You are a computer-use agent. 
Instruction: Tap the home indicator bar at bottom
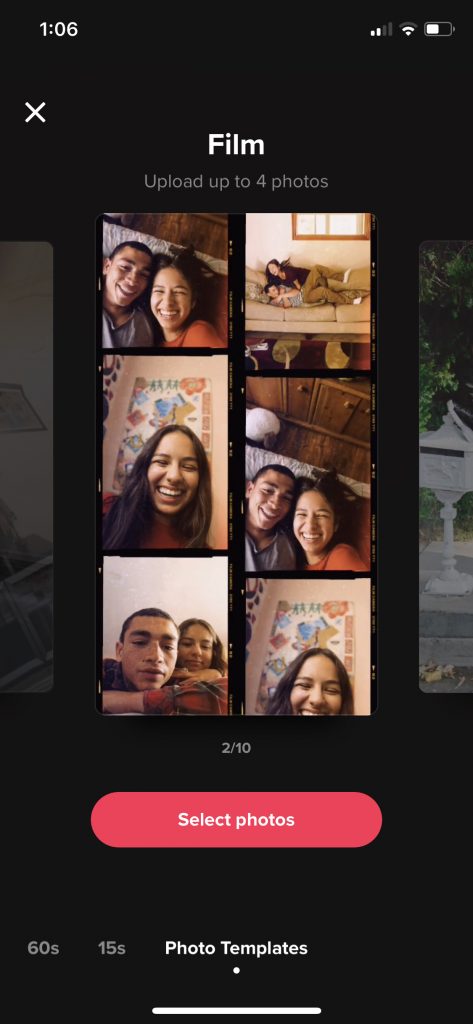(x=236, y=1011)
